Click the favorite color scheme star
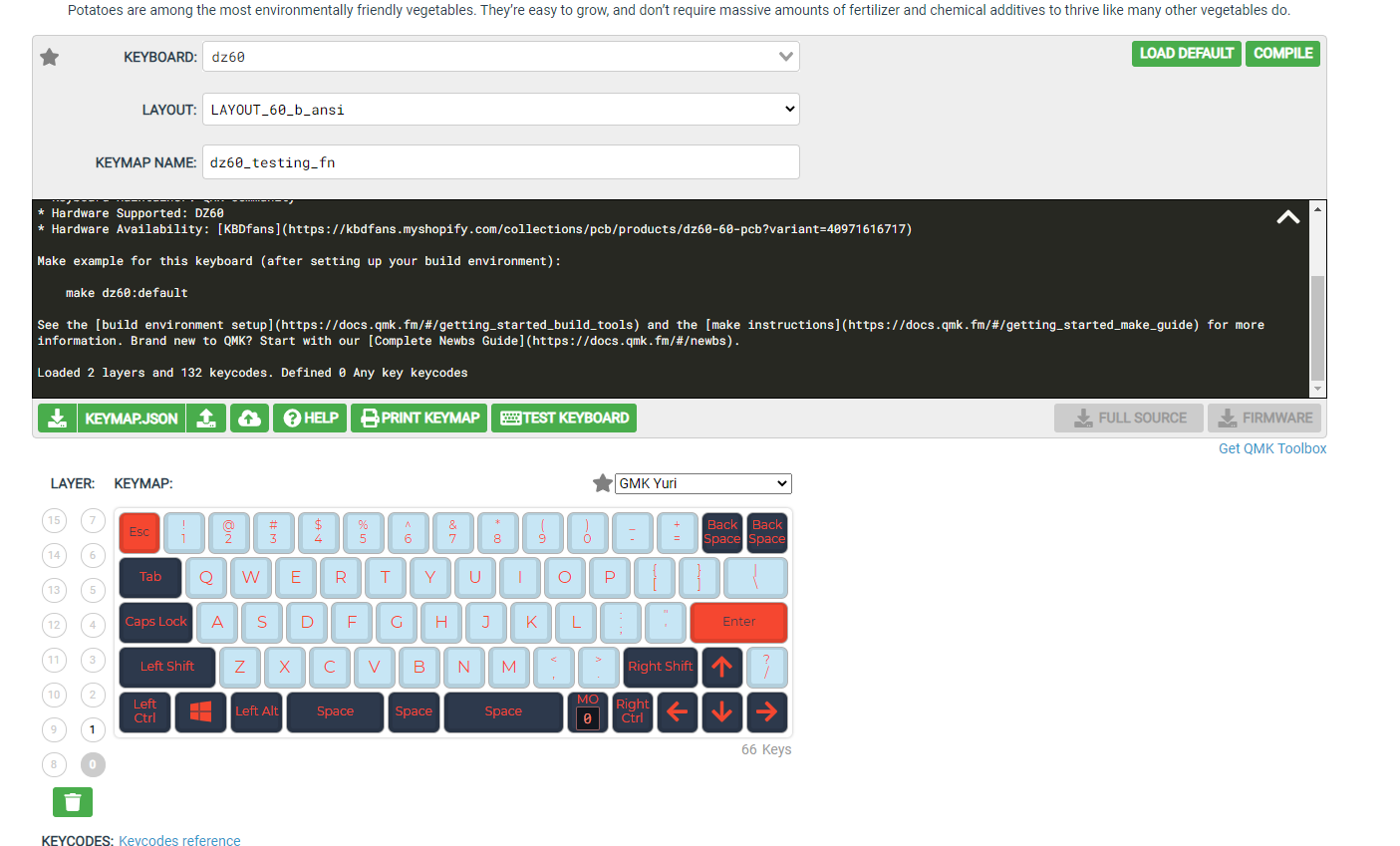The height and width of the screenshot is (846, 1400). [x=603, y=483]
